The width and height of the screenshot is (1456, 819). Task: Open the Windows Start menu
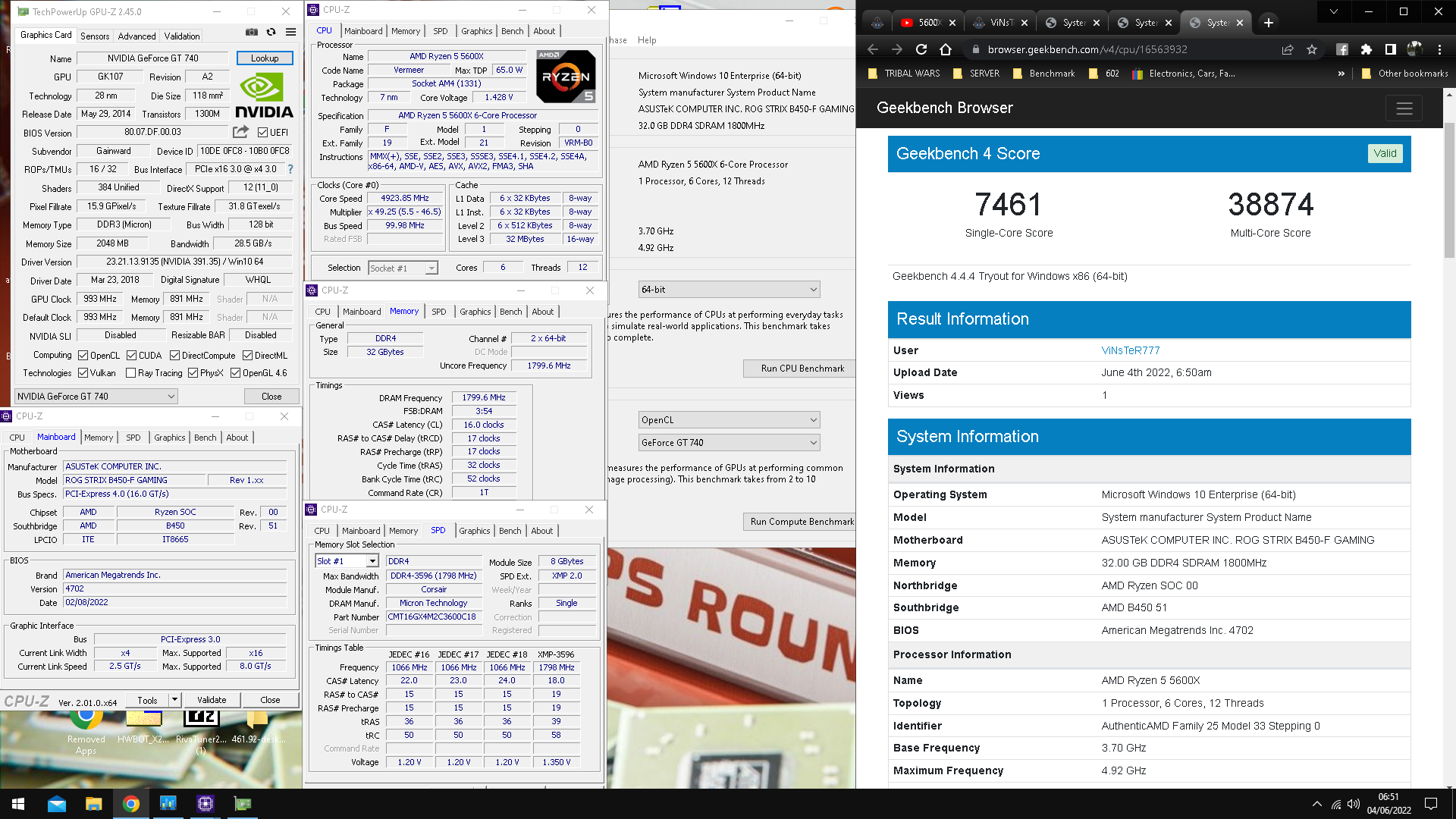18,804
